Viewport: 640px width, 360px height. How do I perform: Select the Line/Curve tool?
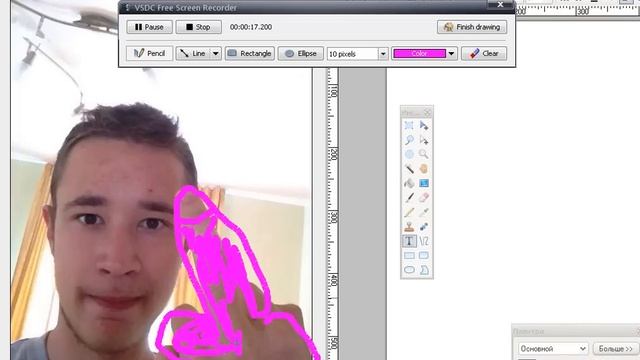424,241
